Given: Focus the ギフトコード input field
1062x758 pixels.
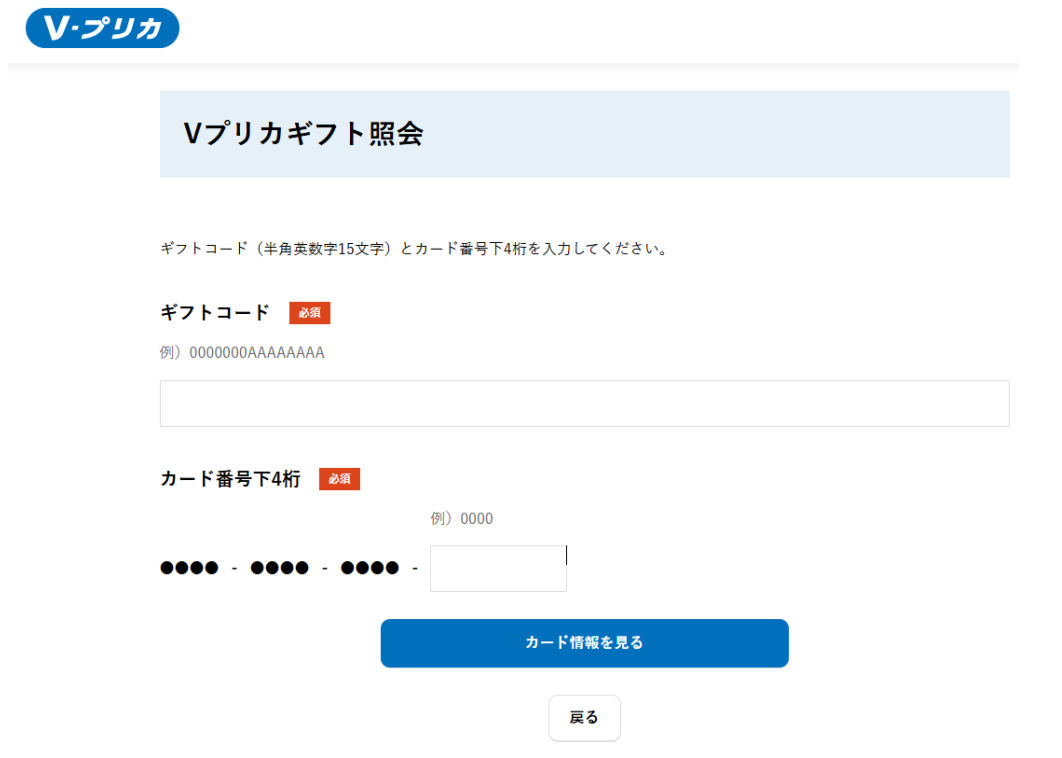Looking at the screenshot, I should (585, 404).
